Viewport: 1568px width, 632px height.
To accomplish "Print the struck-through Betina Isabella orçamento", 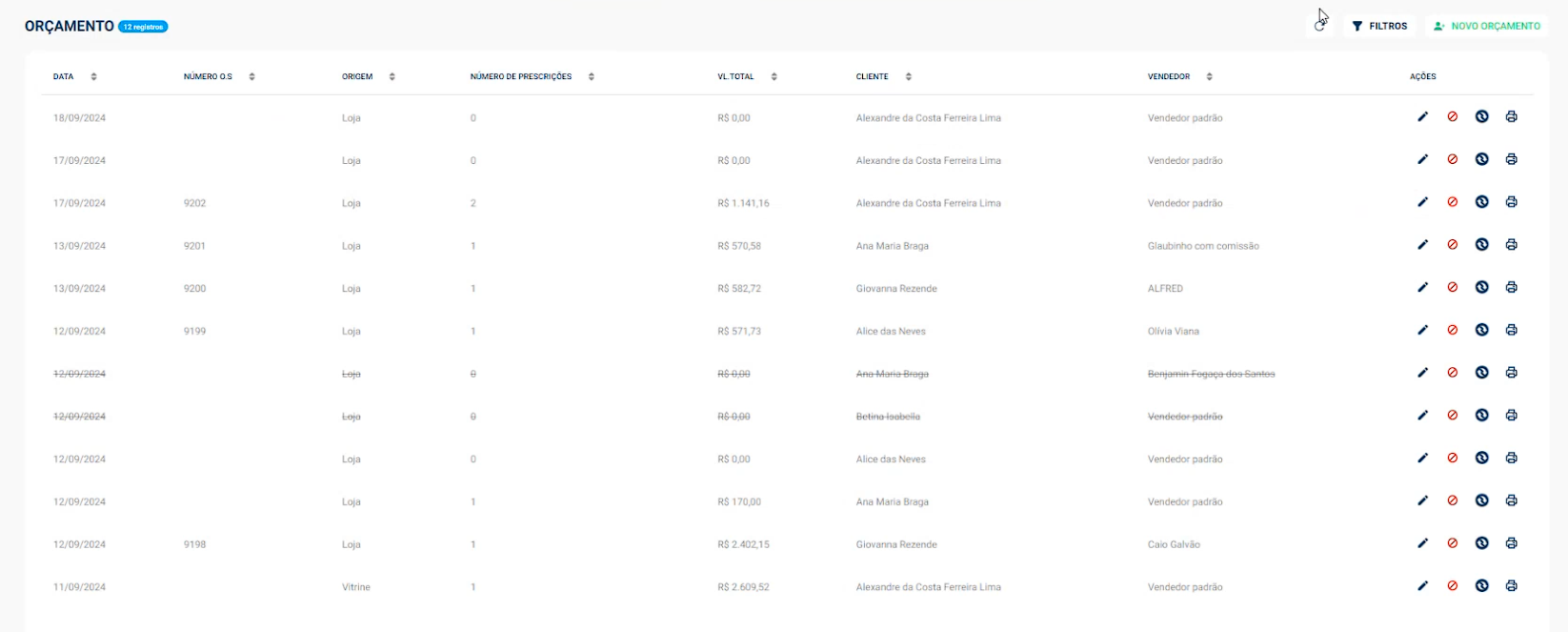I will pos(1511,415).
